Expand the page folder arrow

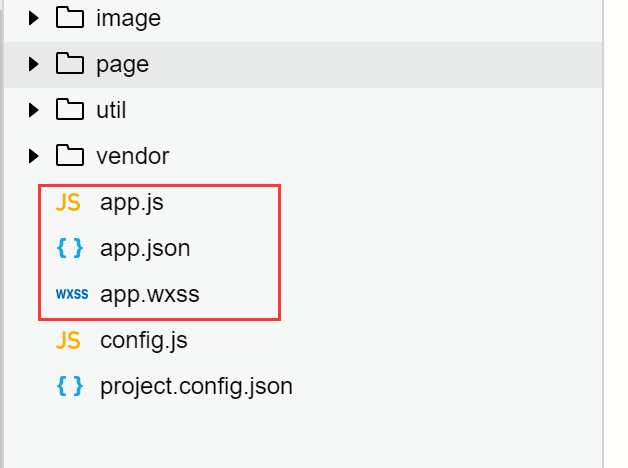34,64
